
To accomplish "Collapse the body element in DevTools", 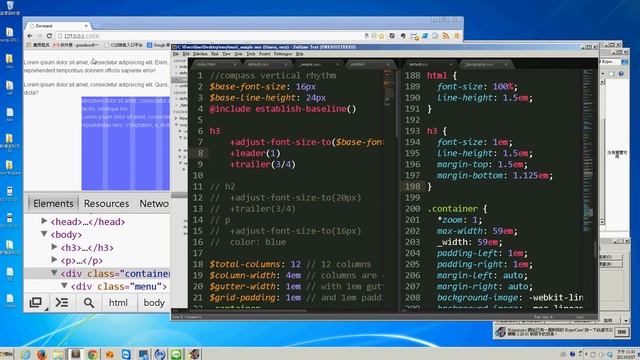I will click(x=44, y=234).
